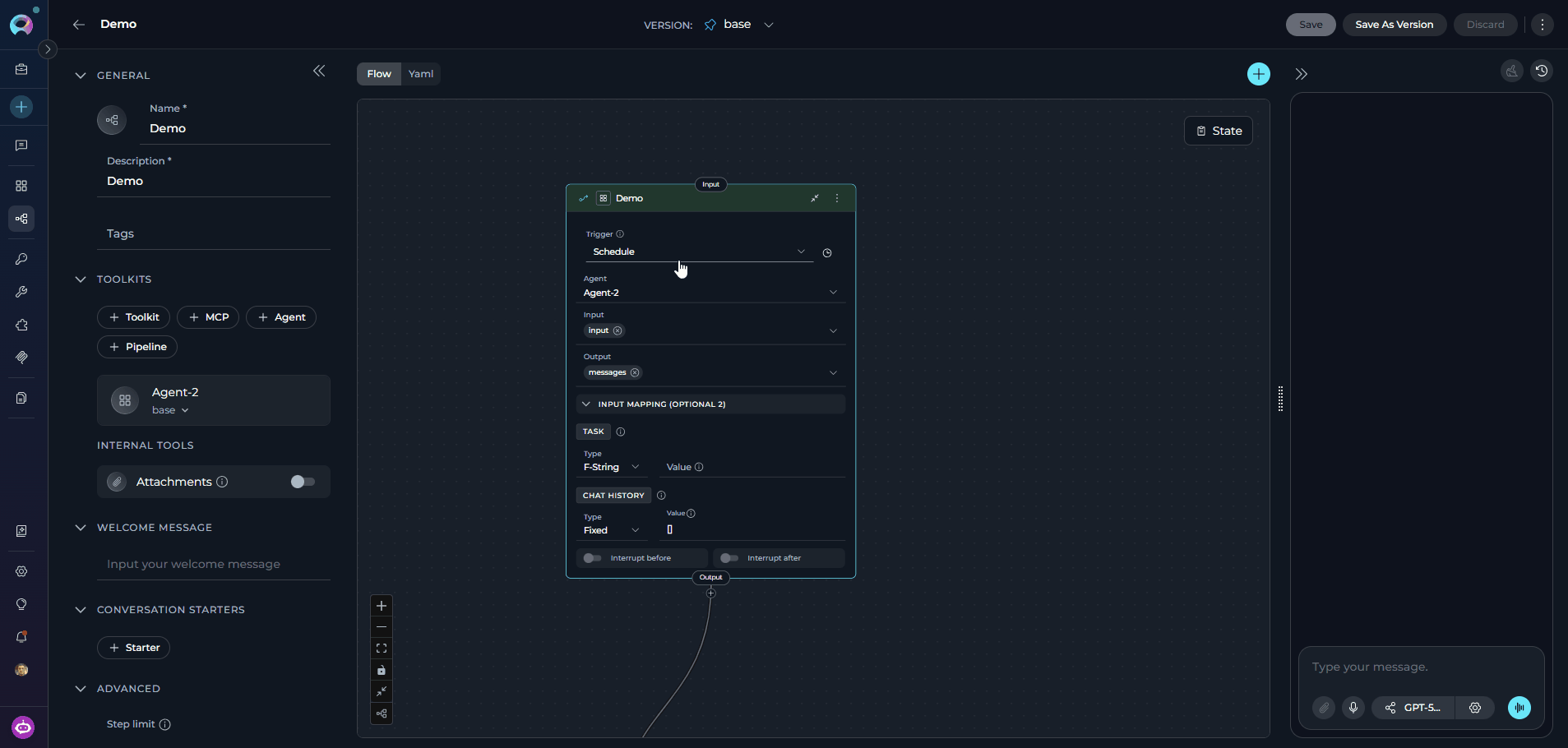Click the Type your message chat field

[1421, 667]
